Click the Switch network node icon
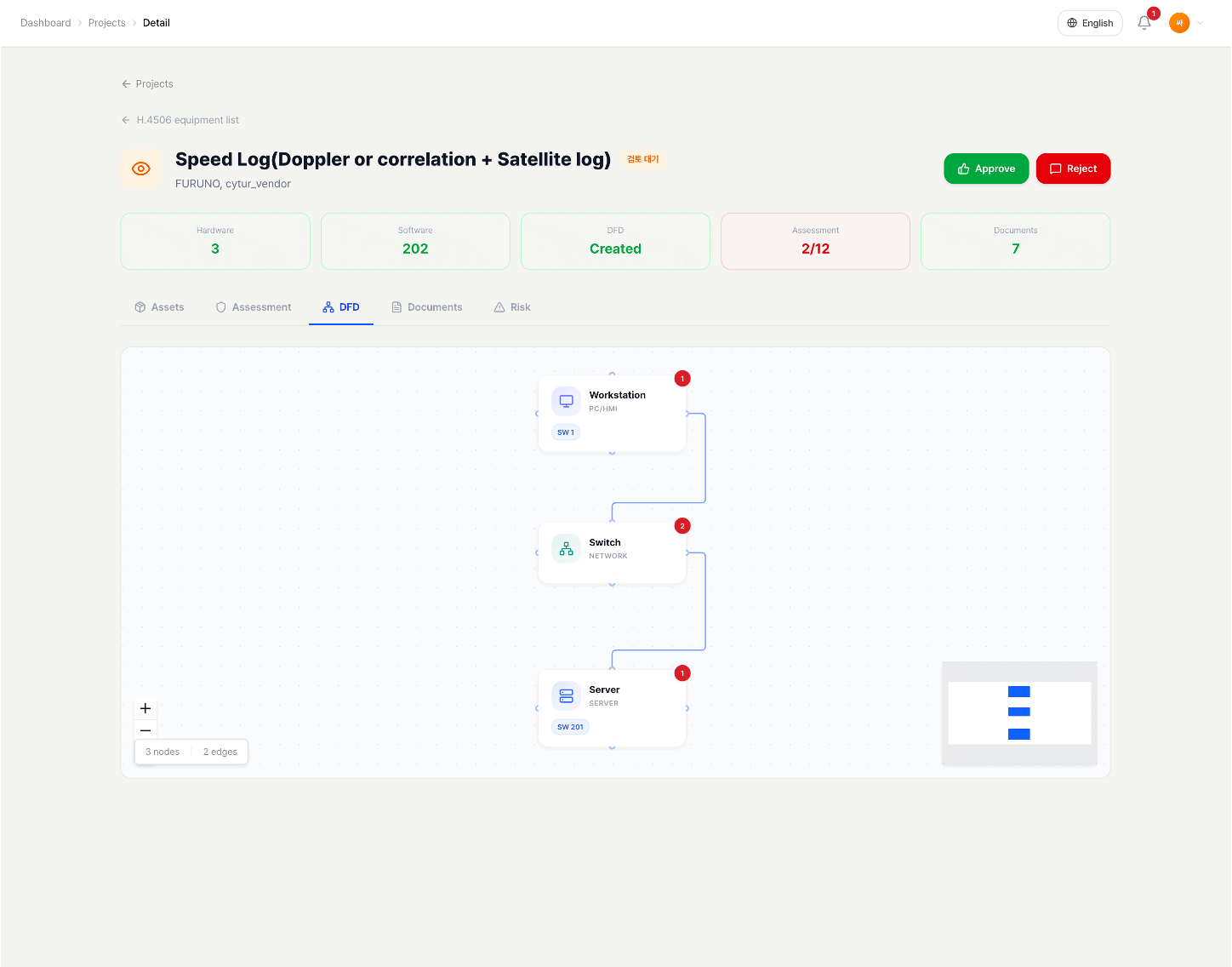Image resolution: width=1232 pixels, height=967 pixels. pyautogui.click(x=566, y=548)
